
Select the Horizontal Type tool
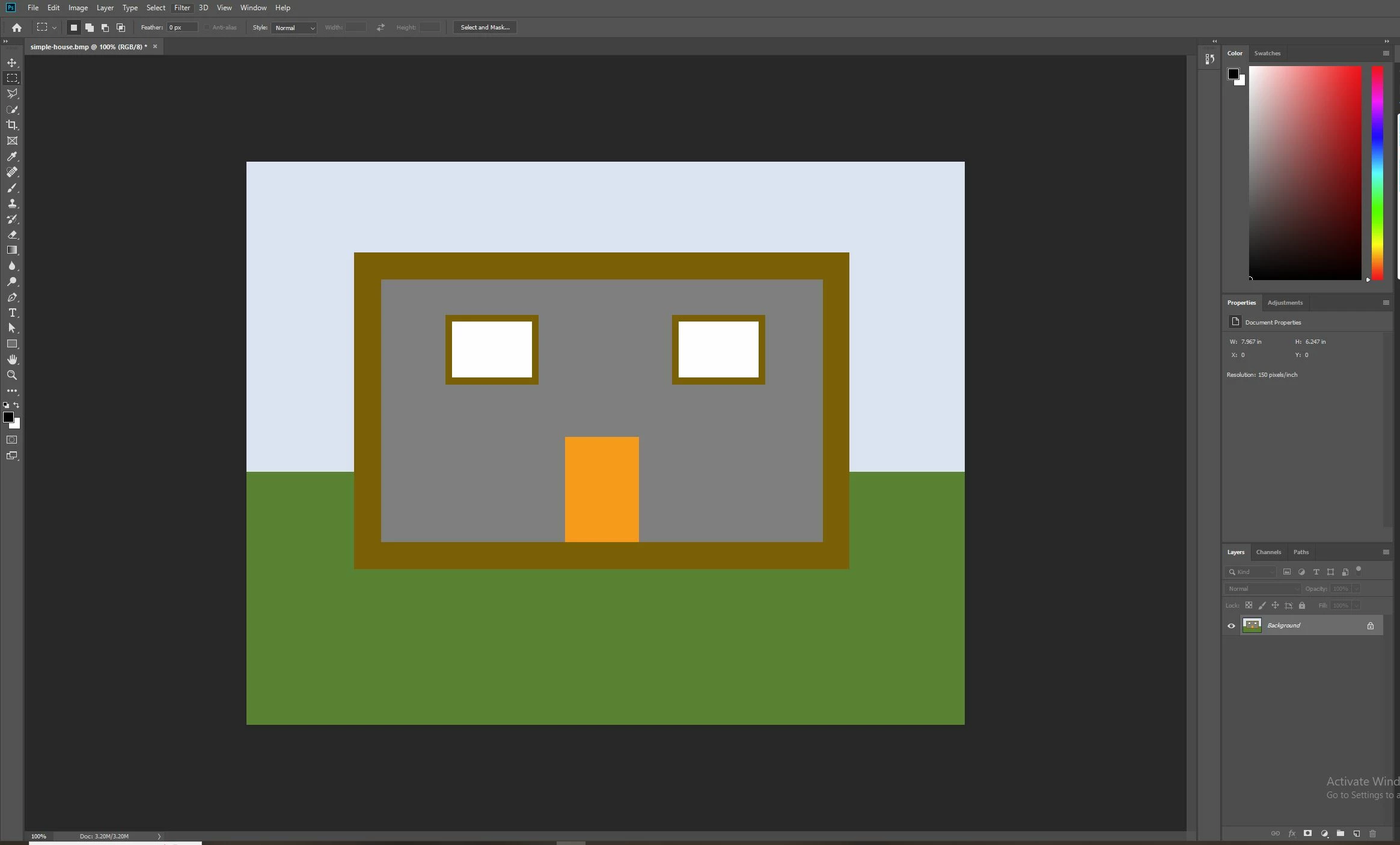pos(12,313)
